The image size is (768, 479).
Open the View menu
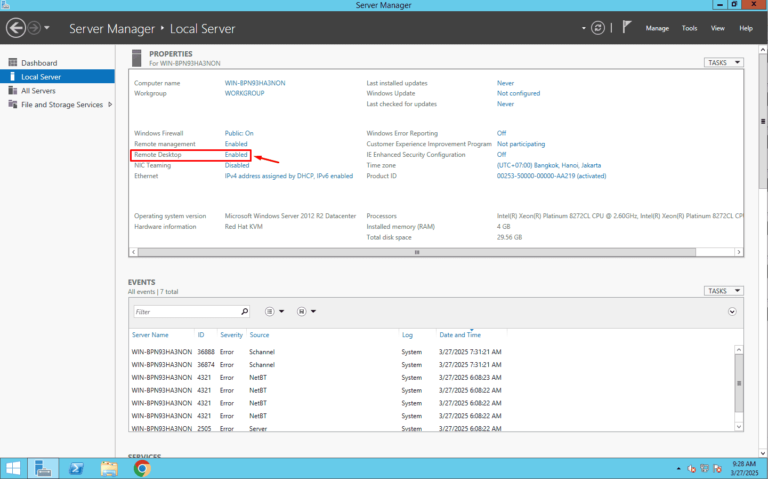(718, 28)
